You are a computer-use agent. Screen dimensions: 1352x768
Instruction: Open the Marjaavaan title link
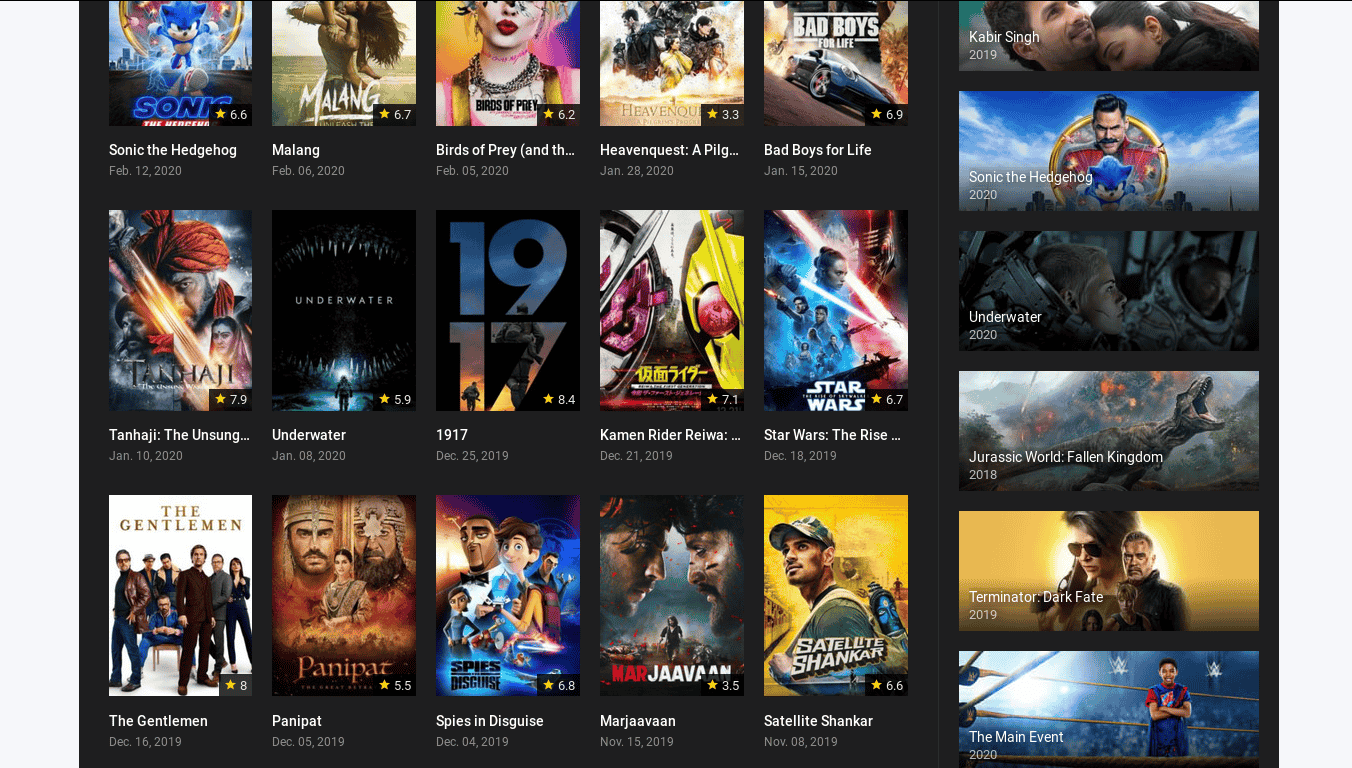[638, 721]
